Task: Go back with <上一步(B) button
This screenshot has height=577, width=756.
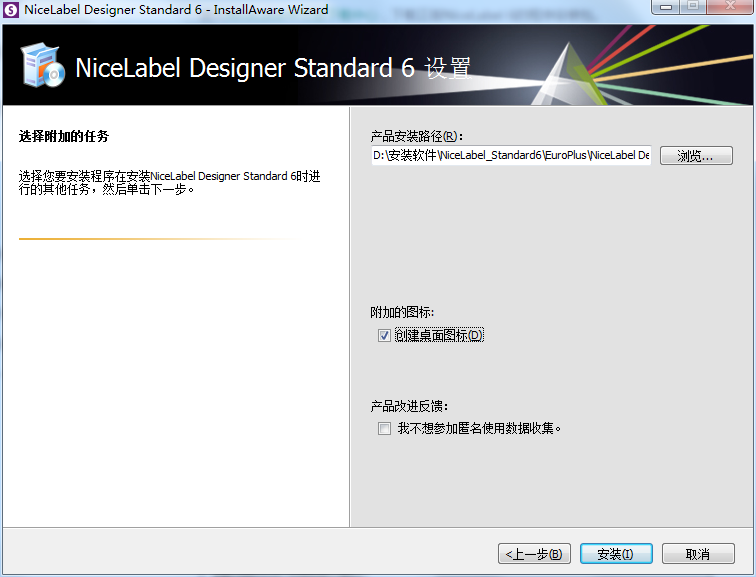Action: (534, 554)
